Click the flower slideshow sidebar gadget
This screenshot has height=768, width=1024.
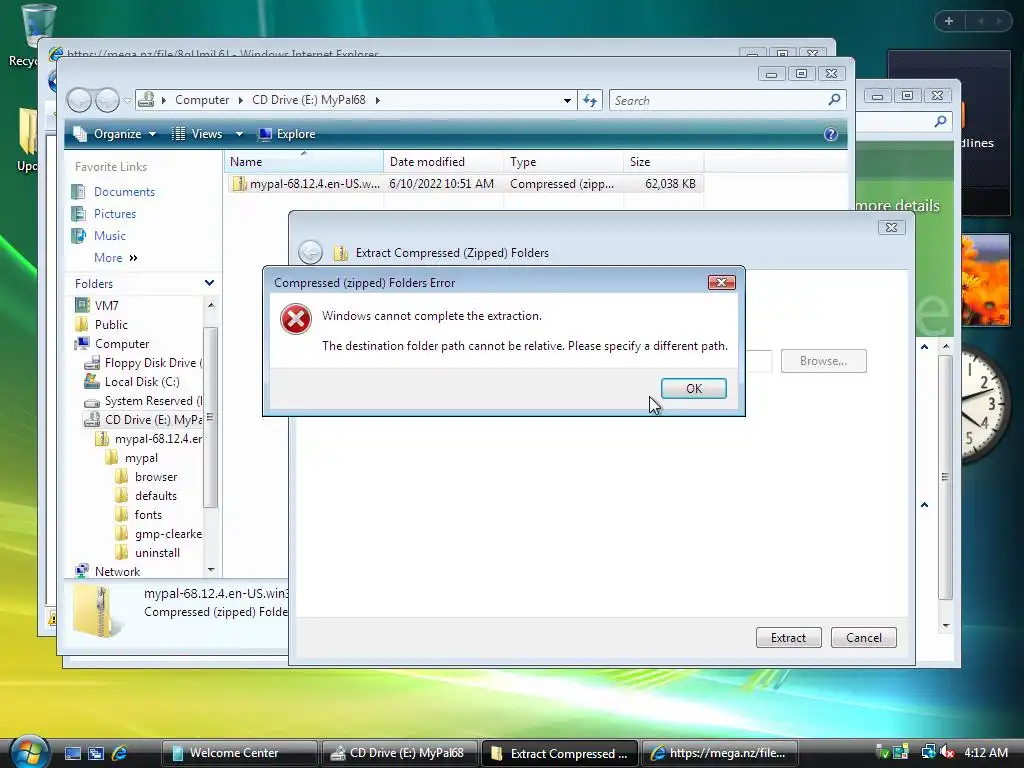(x=985, y=281)
